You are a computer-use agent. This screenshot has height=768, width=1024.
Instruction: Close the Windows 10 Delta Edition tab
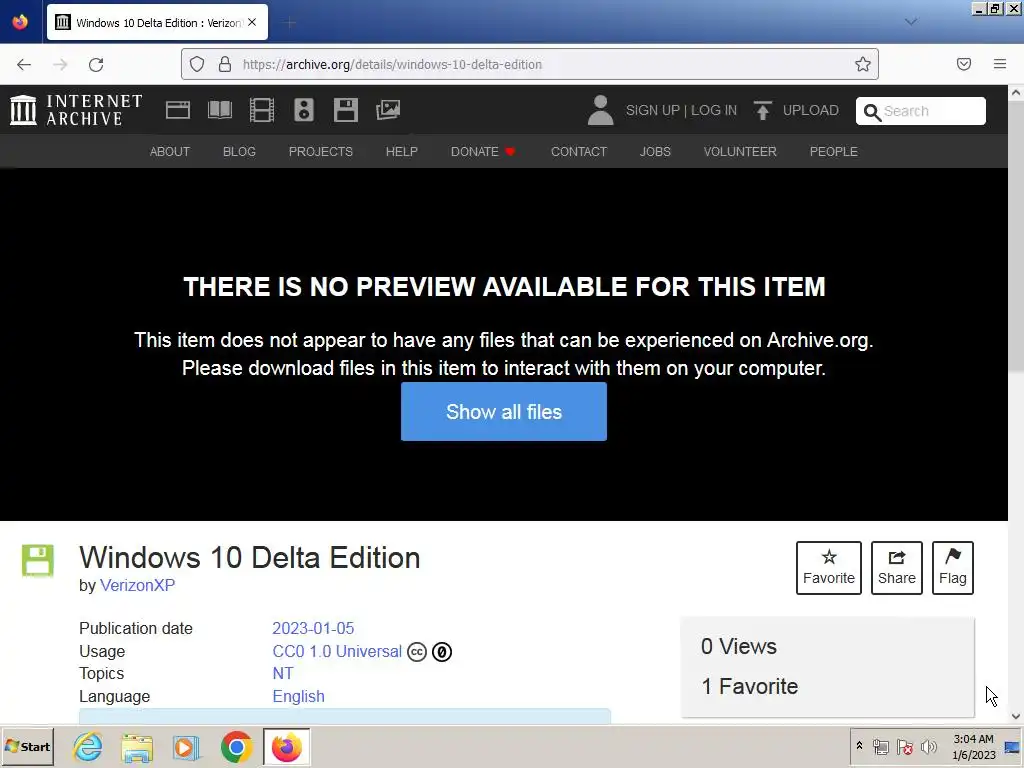point(252,22)
